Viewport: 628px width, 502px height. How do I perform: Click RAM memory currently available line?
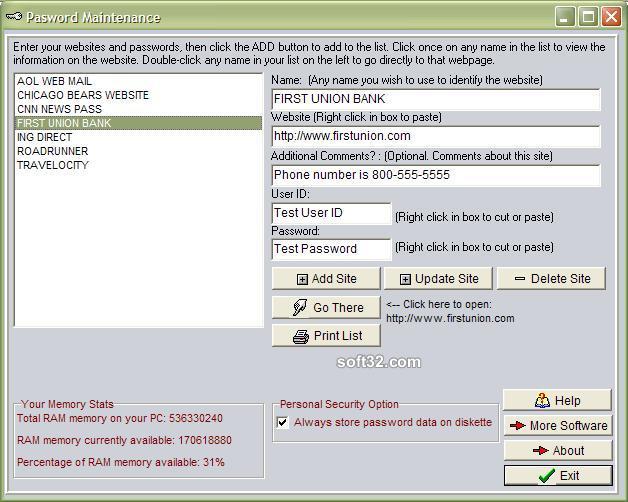tap(124, 440)
